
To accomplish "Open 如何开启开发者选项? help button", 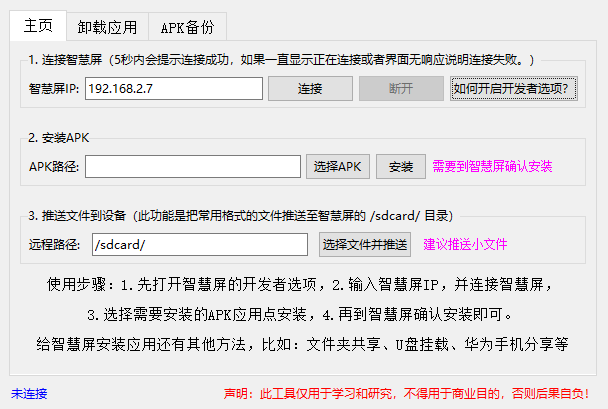I will tap(513, 88).
